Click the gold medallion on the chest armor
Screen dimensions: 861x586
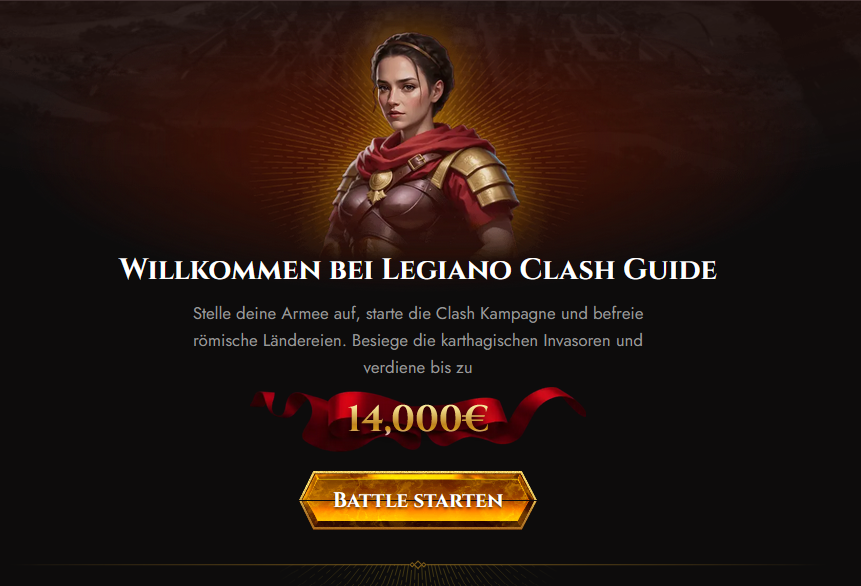(380, 184)
